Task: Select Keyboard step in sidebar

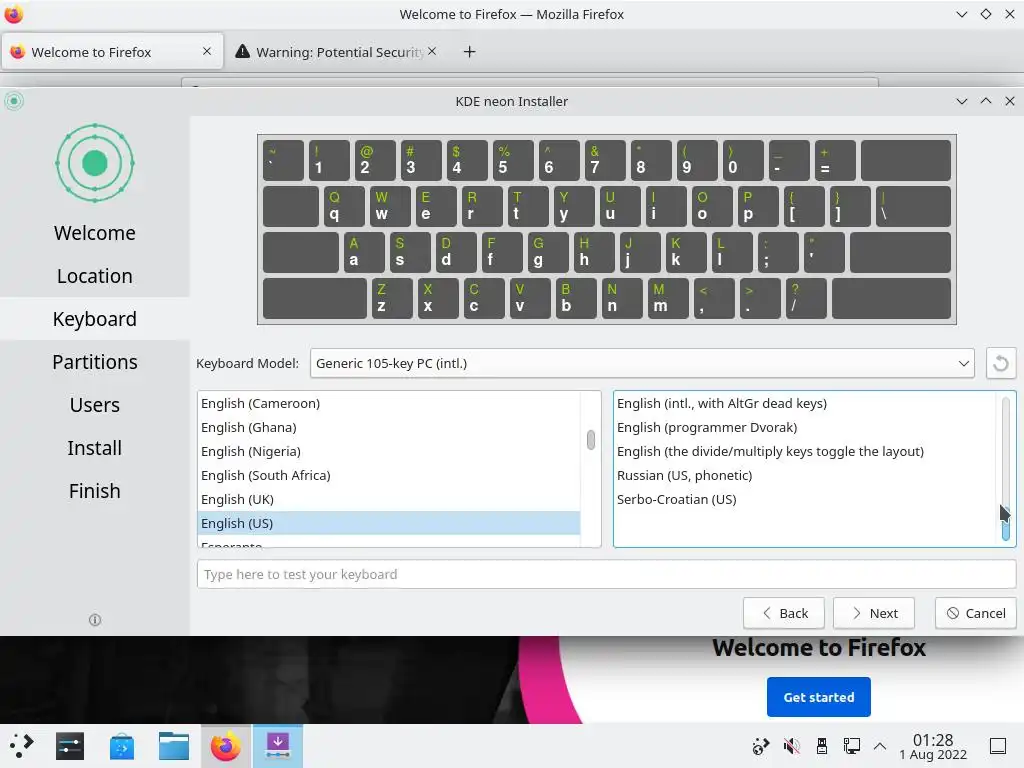Action: point(95,319)
